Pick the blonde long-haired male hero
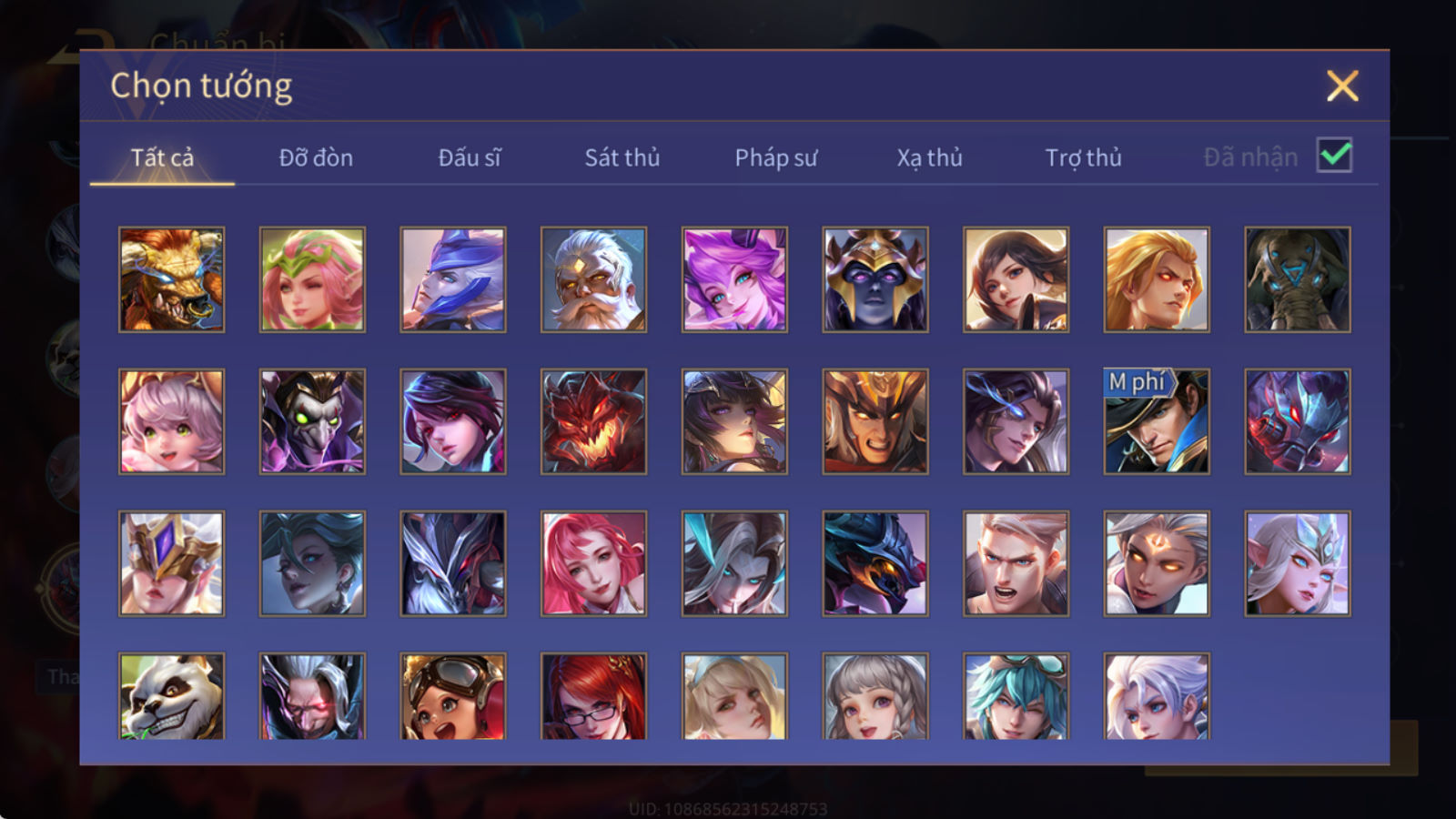This screenshot has width=1456, height=819. tap(1157, 279)
